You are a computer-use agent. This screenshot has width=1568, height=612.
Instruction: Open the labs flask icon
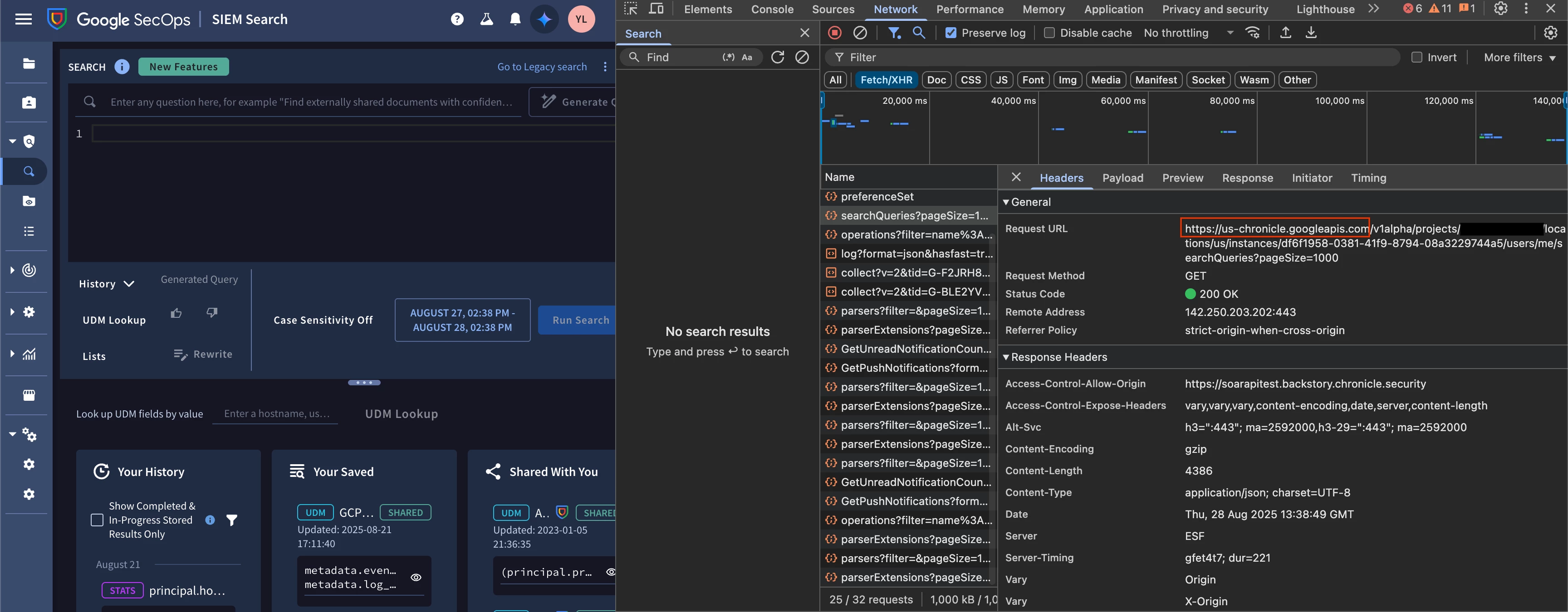[x=486, y=19]
